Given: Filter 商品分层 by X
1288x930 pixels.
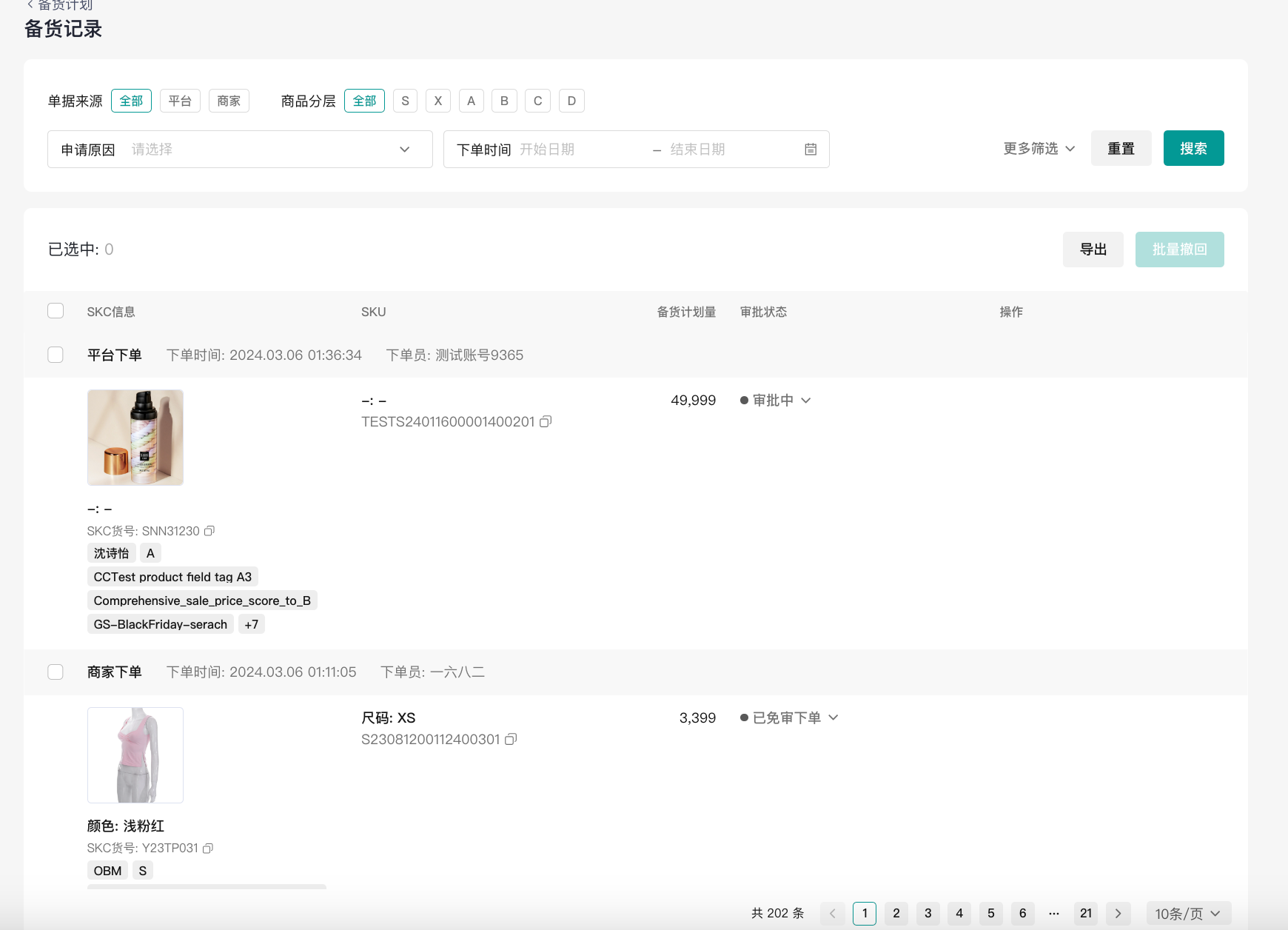Looking at the screenshot, I should point(438,101).
